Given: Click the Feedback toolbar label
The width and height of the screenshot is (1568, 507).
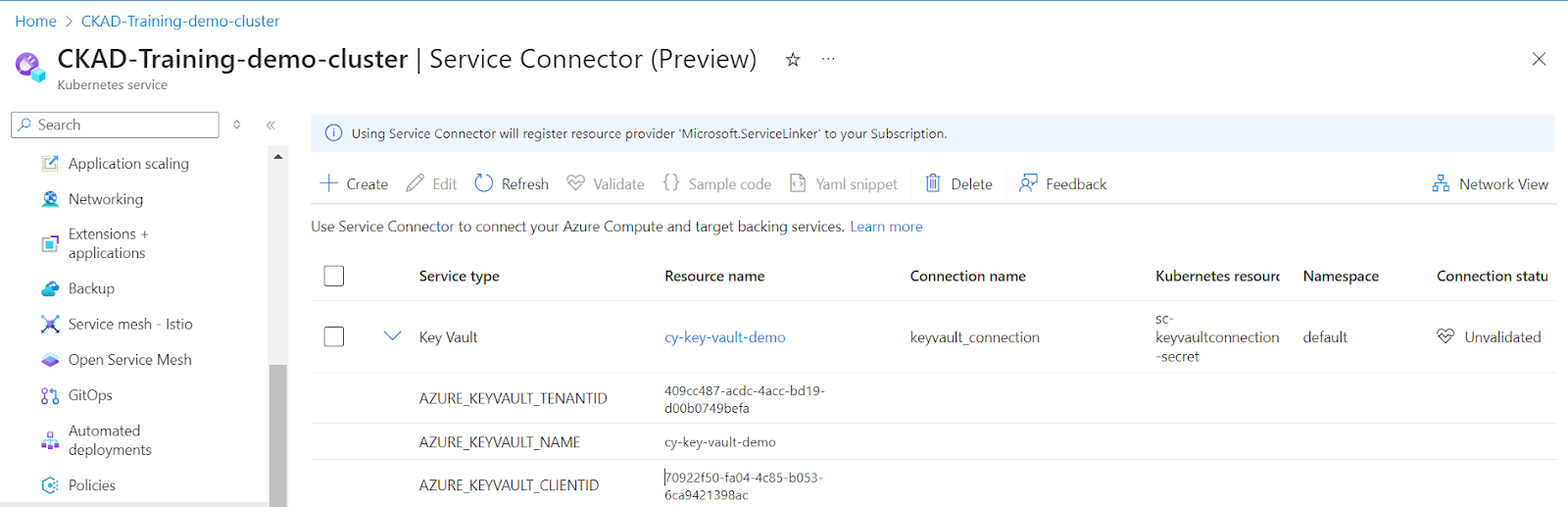Looking at the screenshot, I should [1076, 183].
